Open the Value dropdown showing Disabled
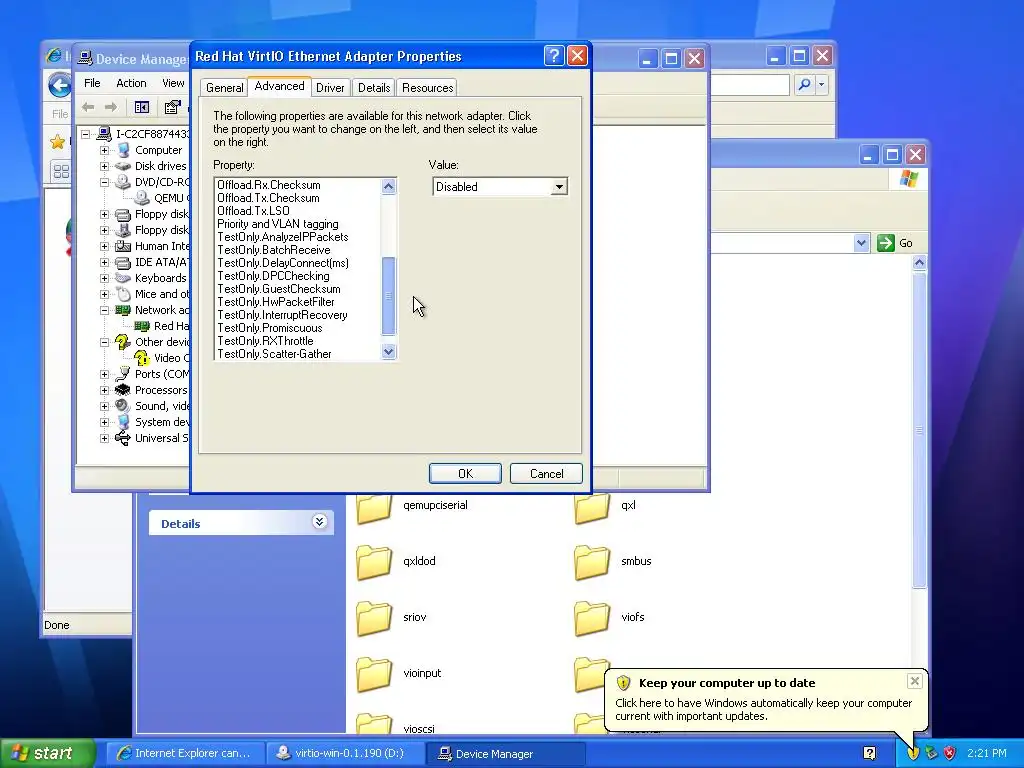 click(559, 187)
